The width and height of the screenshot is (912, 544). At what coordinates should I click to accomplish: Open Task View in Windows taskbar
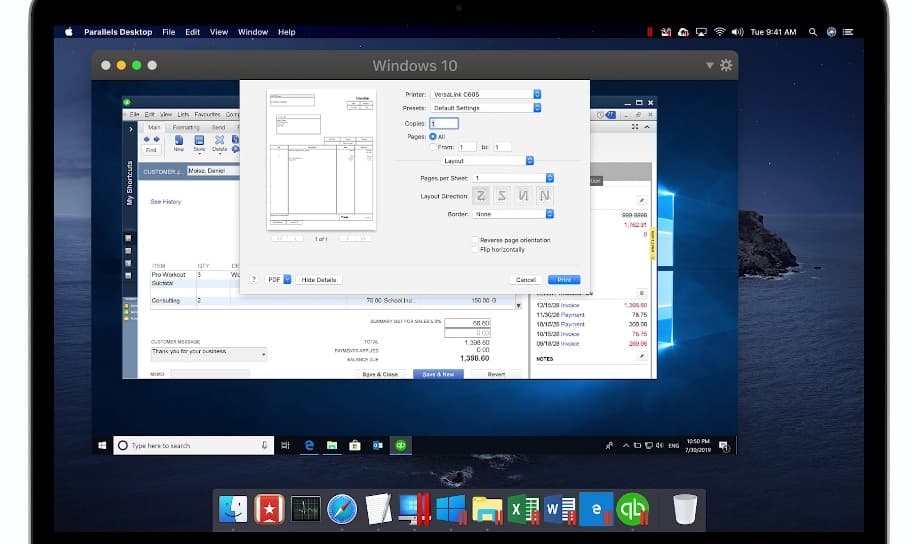coord(285,446)
